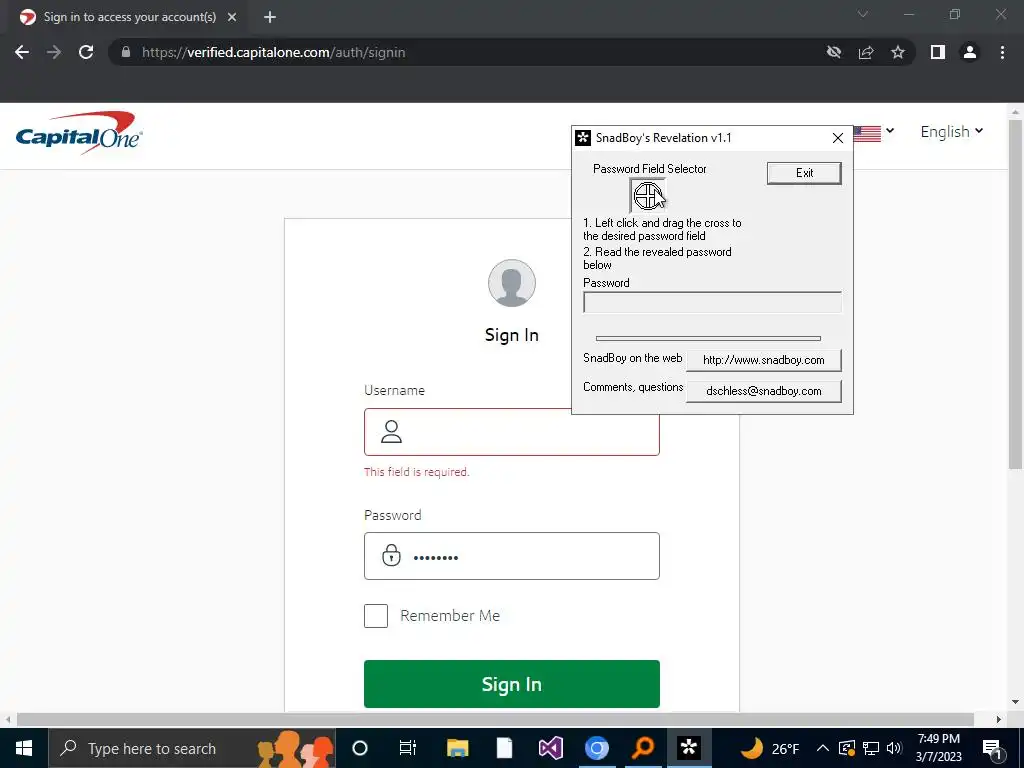Click the address bar URL

(274, 52)
